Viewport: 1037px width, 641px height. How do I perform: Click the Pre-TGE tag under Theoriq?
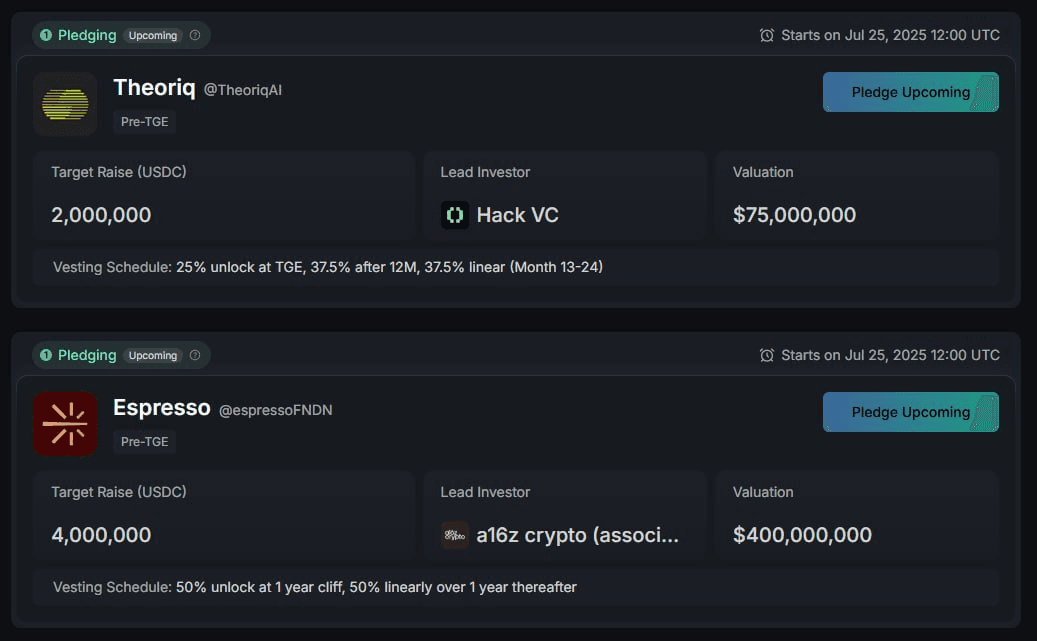144,122
